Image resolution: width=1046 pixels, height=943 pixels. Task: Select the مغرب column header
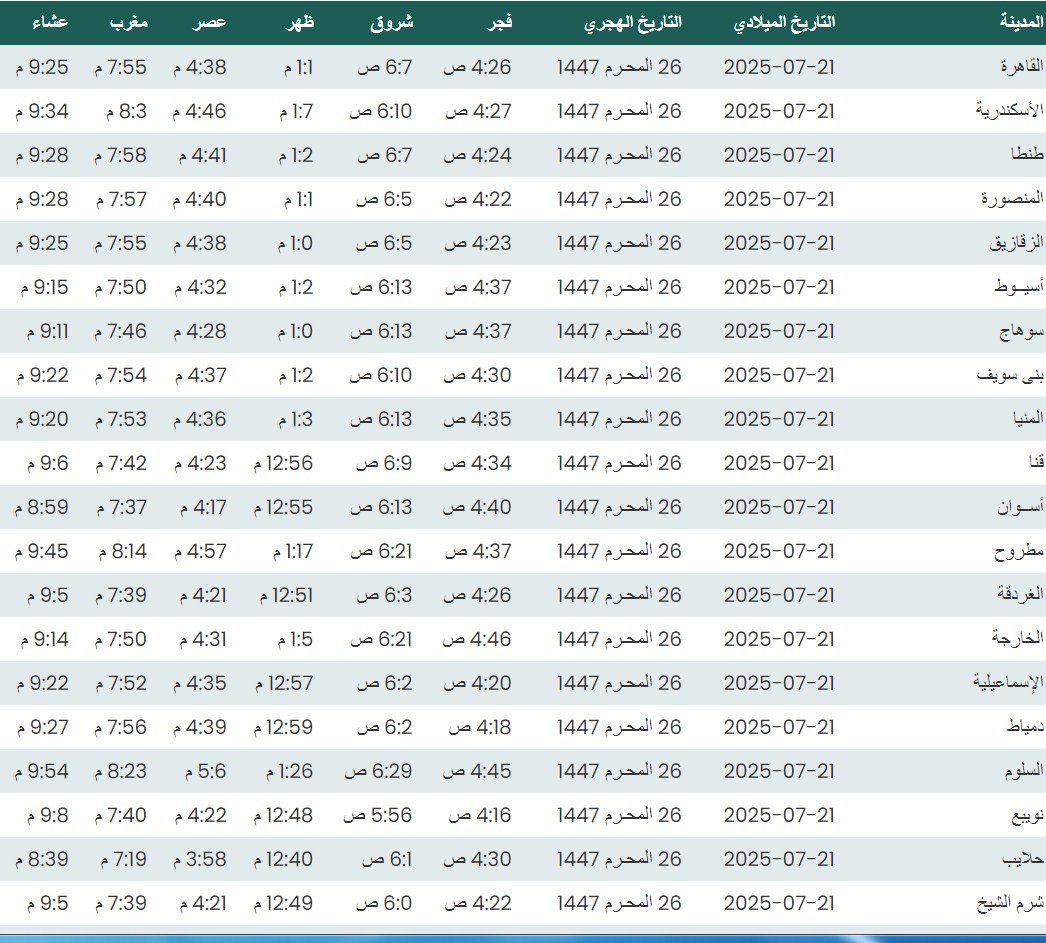pos(129,22)
